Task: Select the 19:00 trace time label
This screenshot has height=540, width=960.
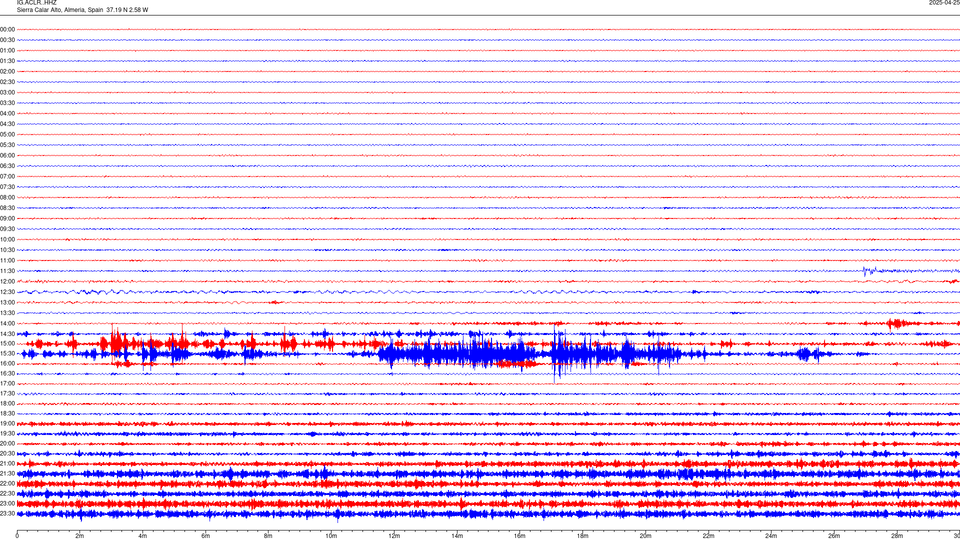Action: [7, 424]
